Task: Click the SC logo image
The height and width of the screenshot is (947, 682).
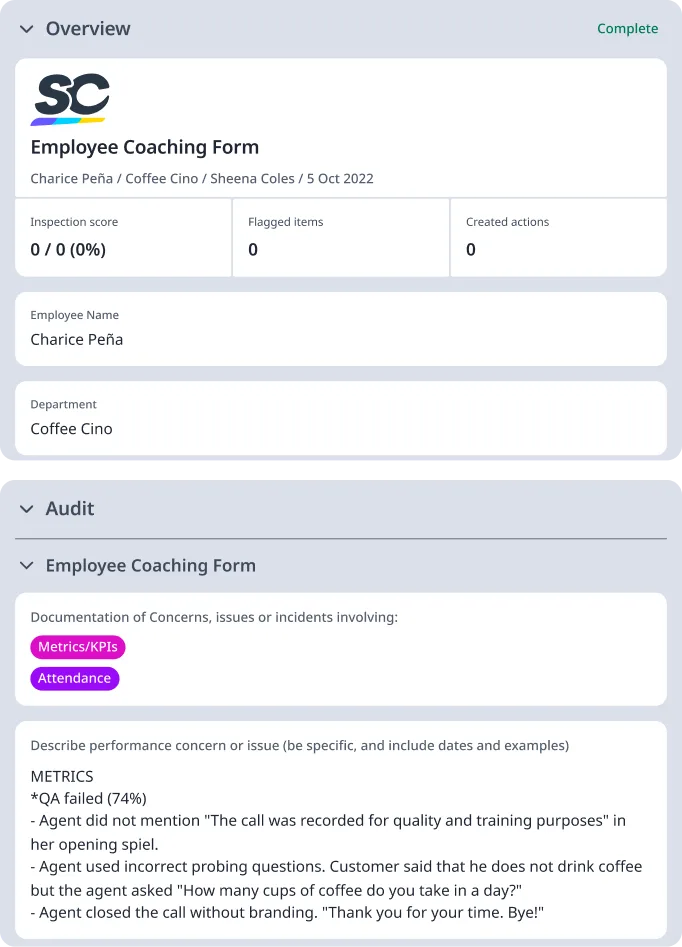Action: (70, 99)
